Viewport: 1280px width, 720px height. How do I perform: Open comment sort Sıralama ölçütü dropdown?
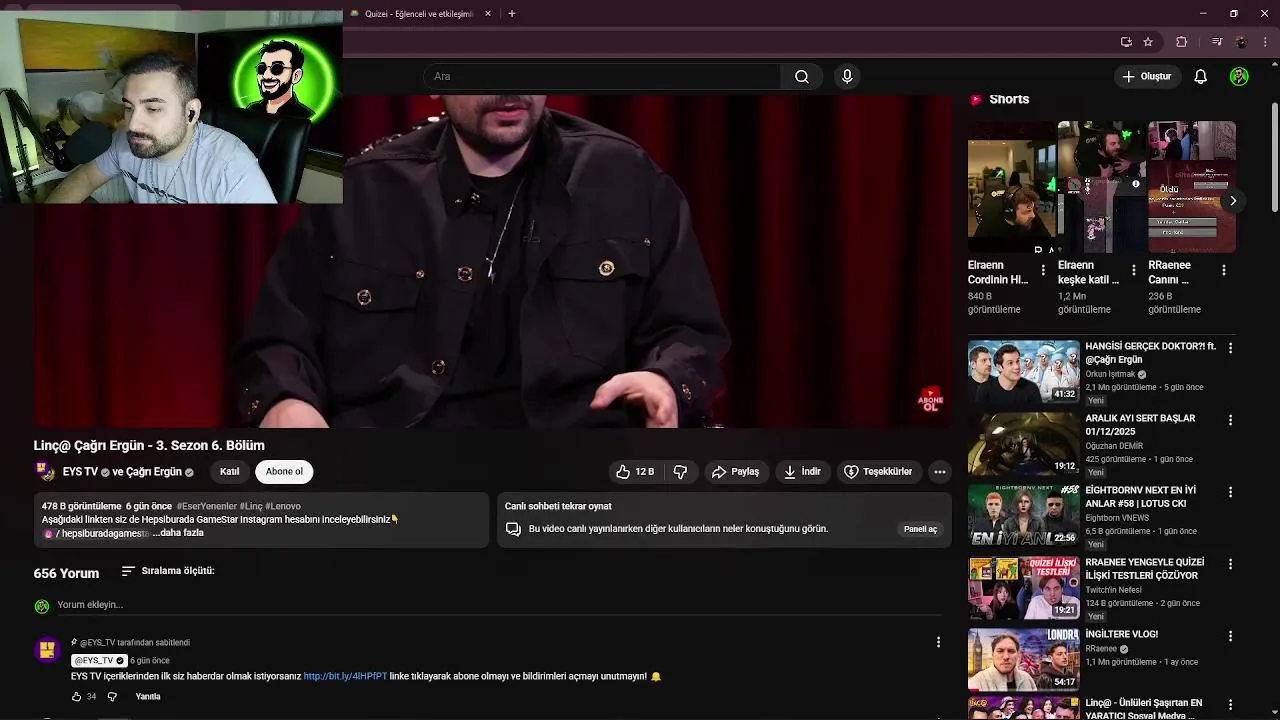point(168,571)
